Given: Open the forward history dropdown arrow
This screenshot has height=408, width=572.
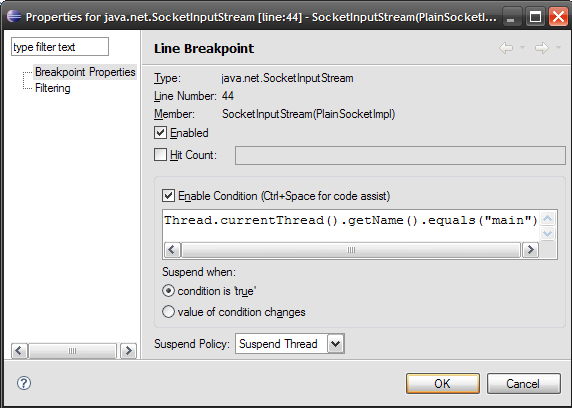Looking at the screenshot, I should [x=558, y=47].
